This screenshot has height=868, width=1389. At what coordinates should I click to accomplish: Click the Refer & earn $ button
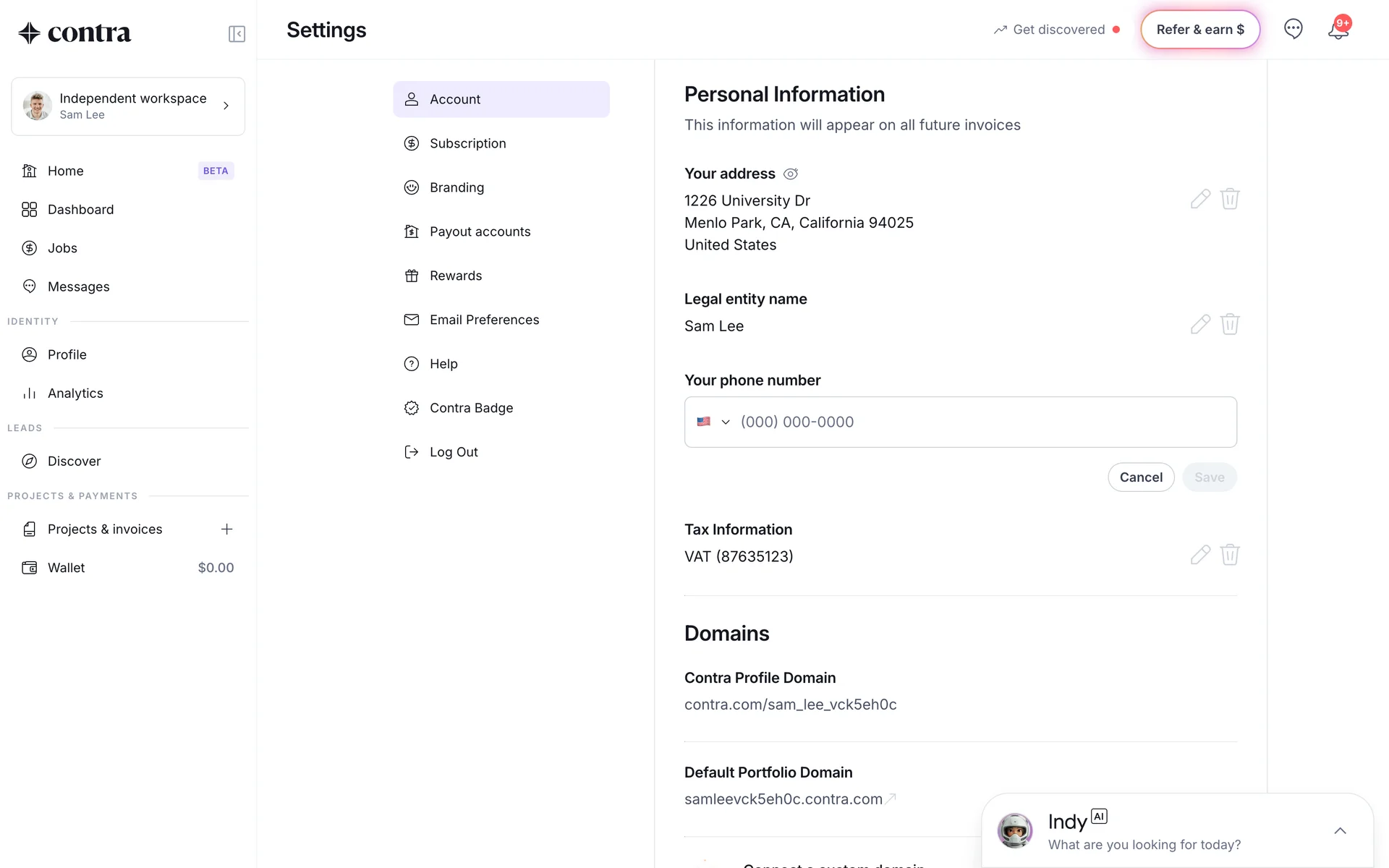1200,30
